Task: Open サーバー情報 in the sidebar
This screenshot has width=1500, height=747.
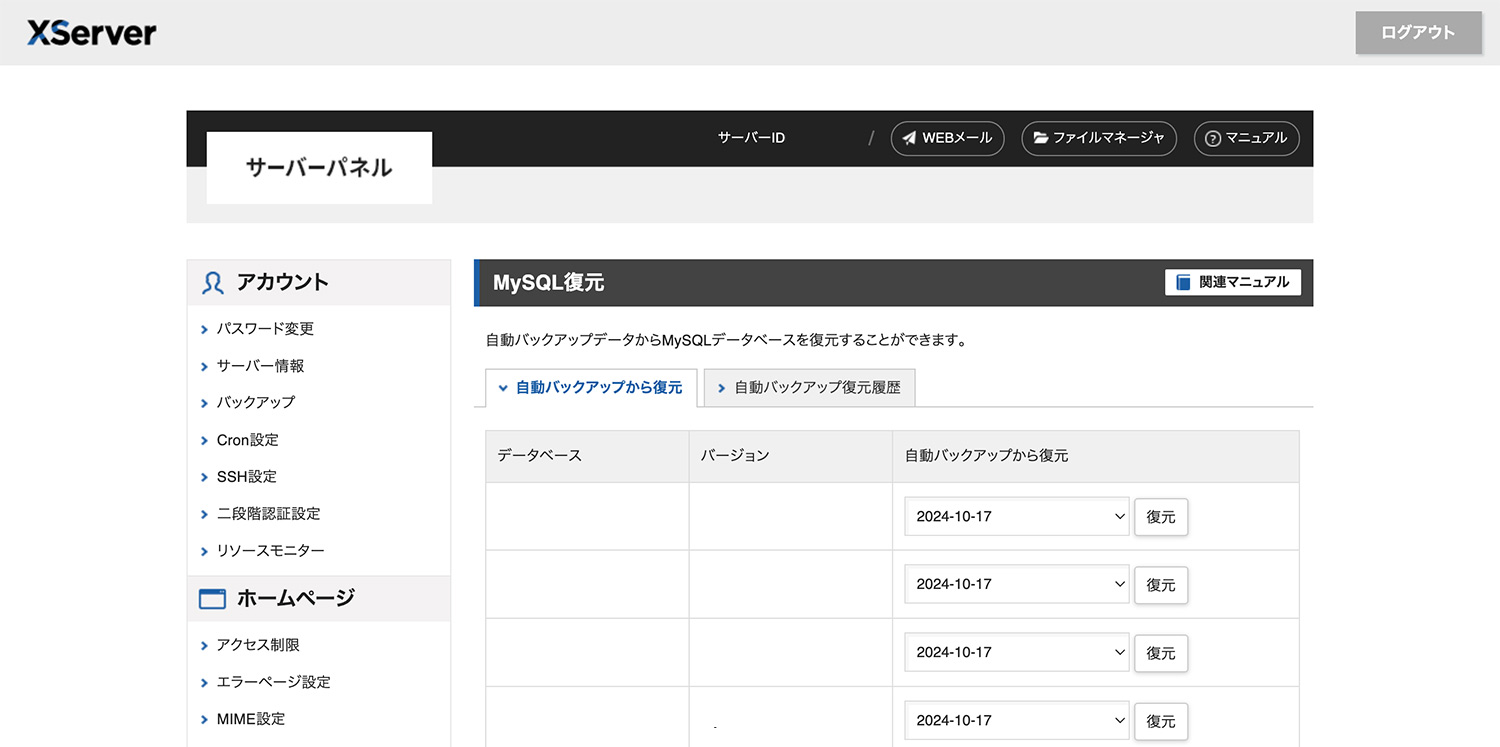Action: 260,366
